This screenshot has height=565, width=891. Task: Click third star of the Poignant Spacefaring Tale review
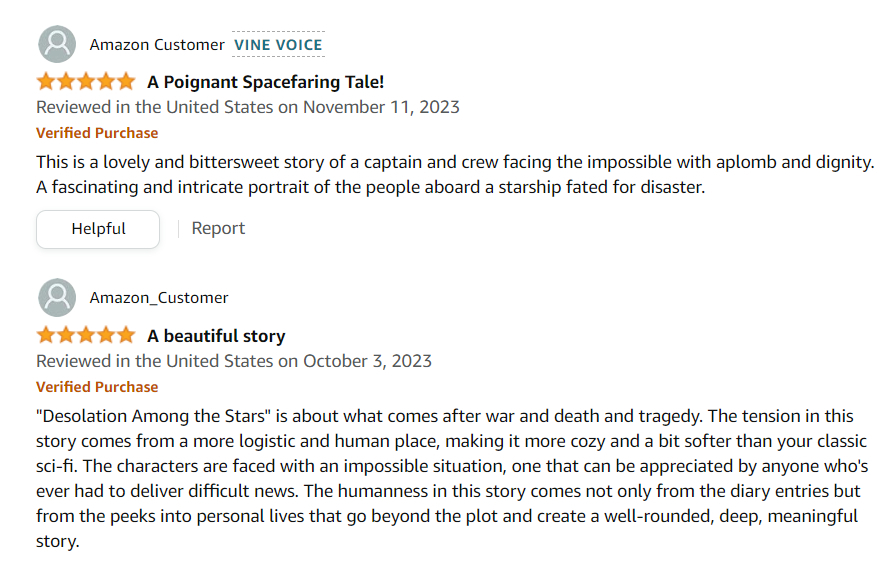point(85,82)
